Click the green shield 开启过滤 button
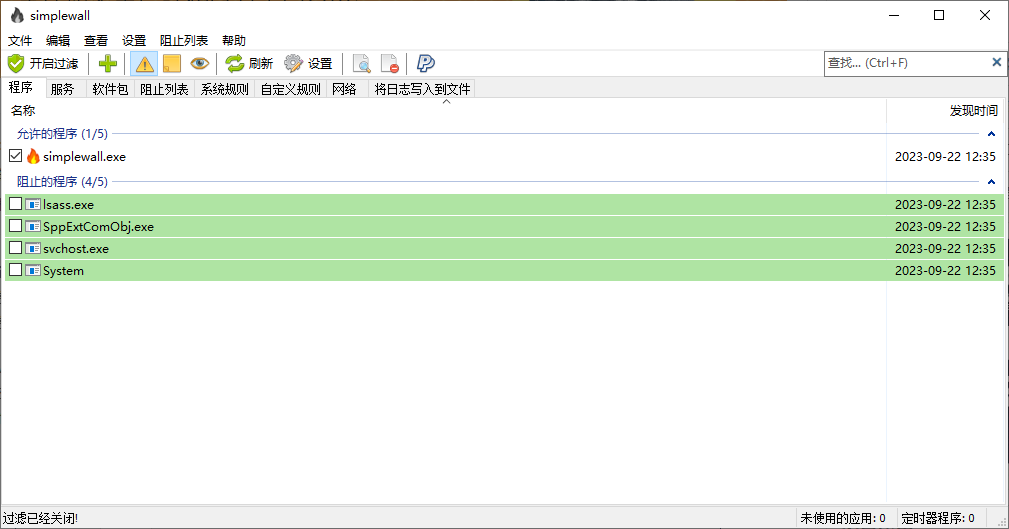This screenshot has height=529, width=1009. pyautogui.click(x=43, y=64)
